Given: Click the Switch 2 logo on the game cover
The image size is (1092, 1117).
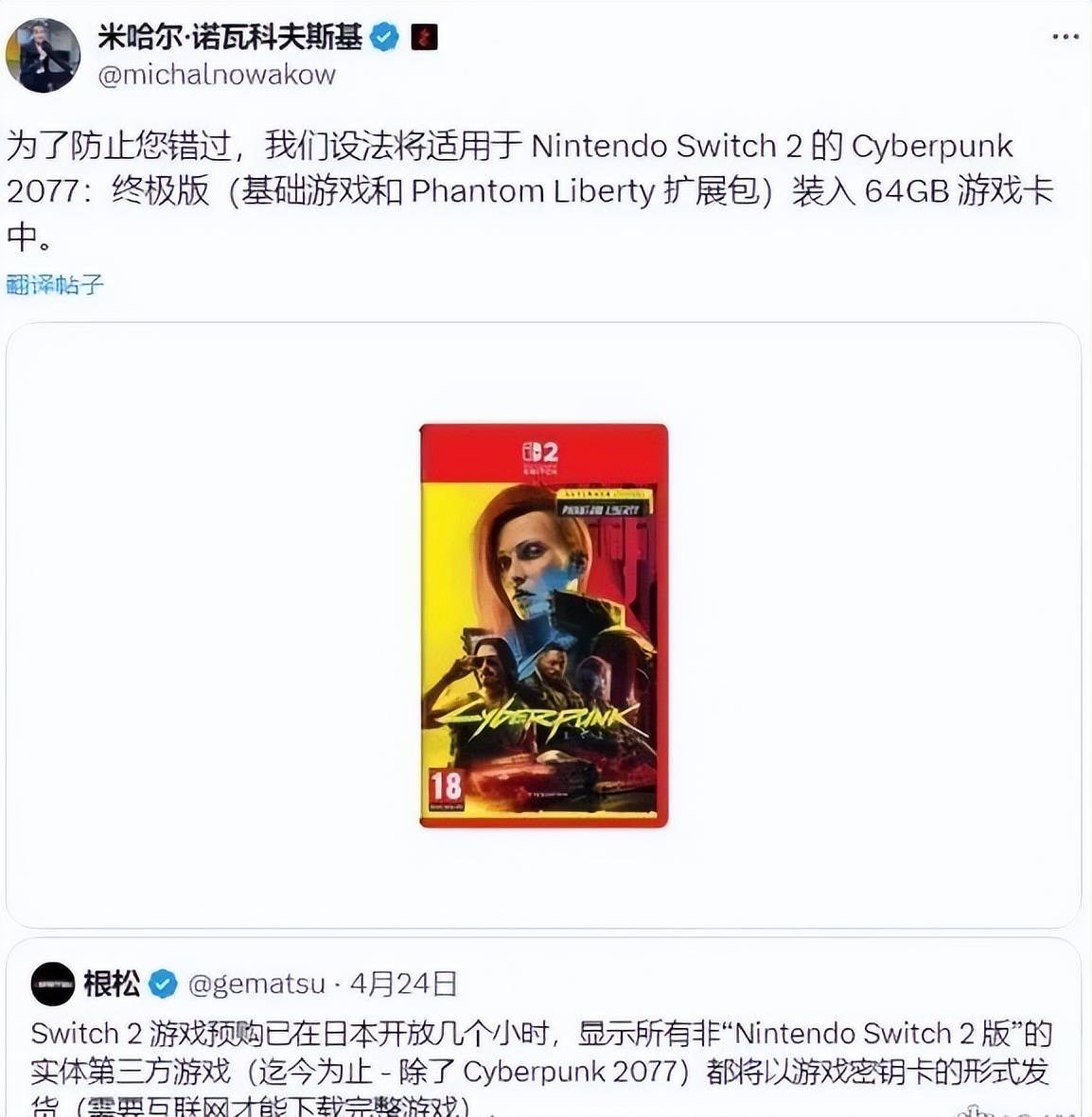Looking at the screenshot, I should (541, 452).
